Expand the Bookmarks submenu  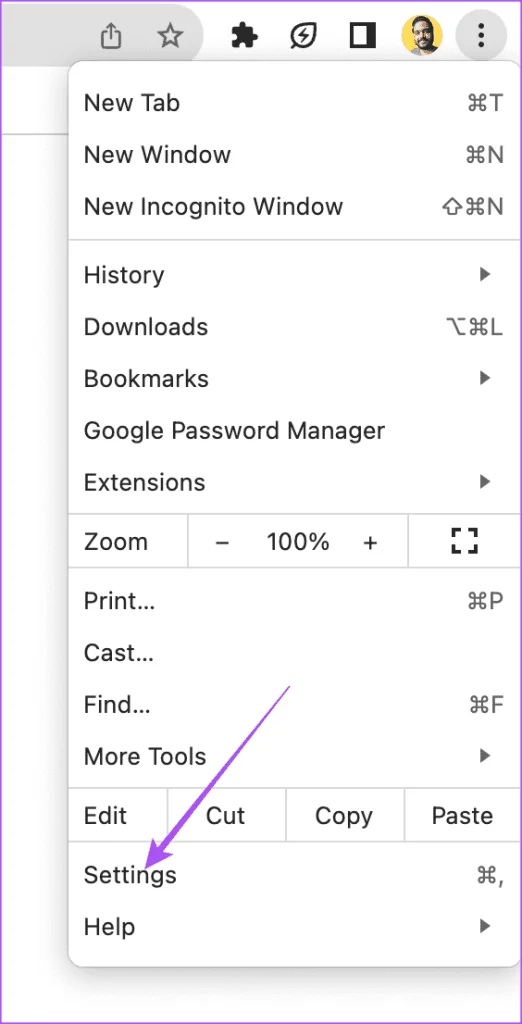point(294,378)
